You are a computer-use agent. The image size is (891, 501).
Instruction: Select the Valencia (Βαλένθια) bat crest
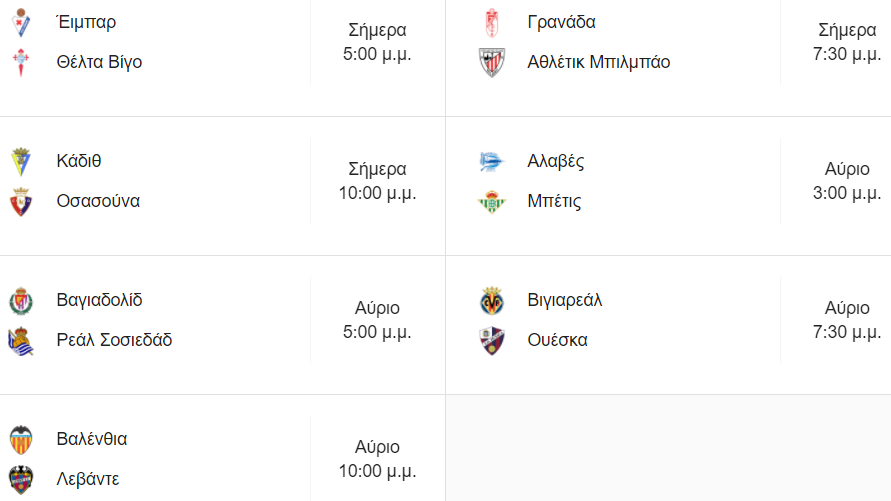[x=21, y=439]
